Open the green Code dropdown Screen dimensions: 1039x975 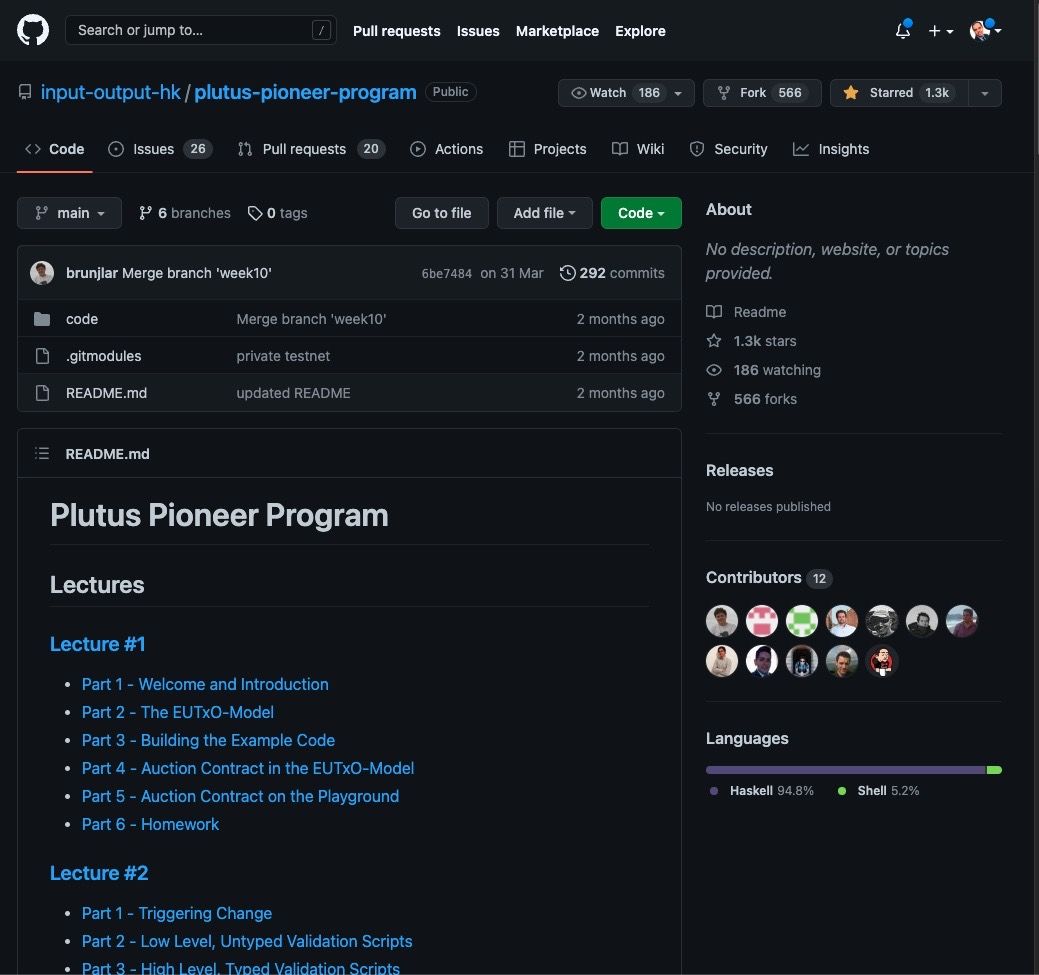[x=641, y=213]
